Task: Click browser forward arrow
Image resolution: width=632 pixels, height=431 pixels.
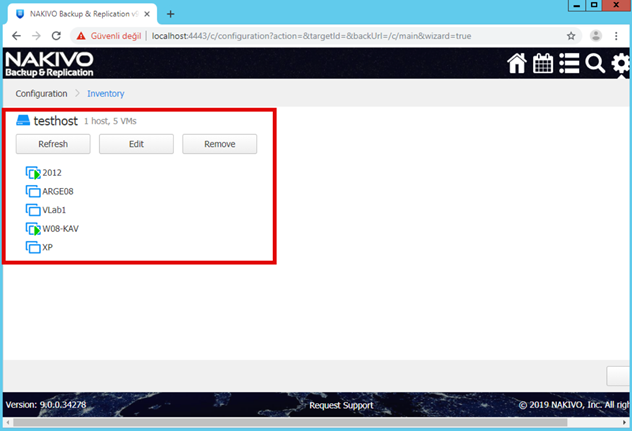Action: pyautogui.click(x=36, y=36)
